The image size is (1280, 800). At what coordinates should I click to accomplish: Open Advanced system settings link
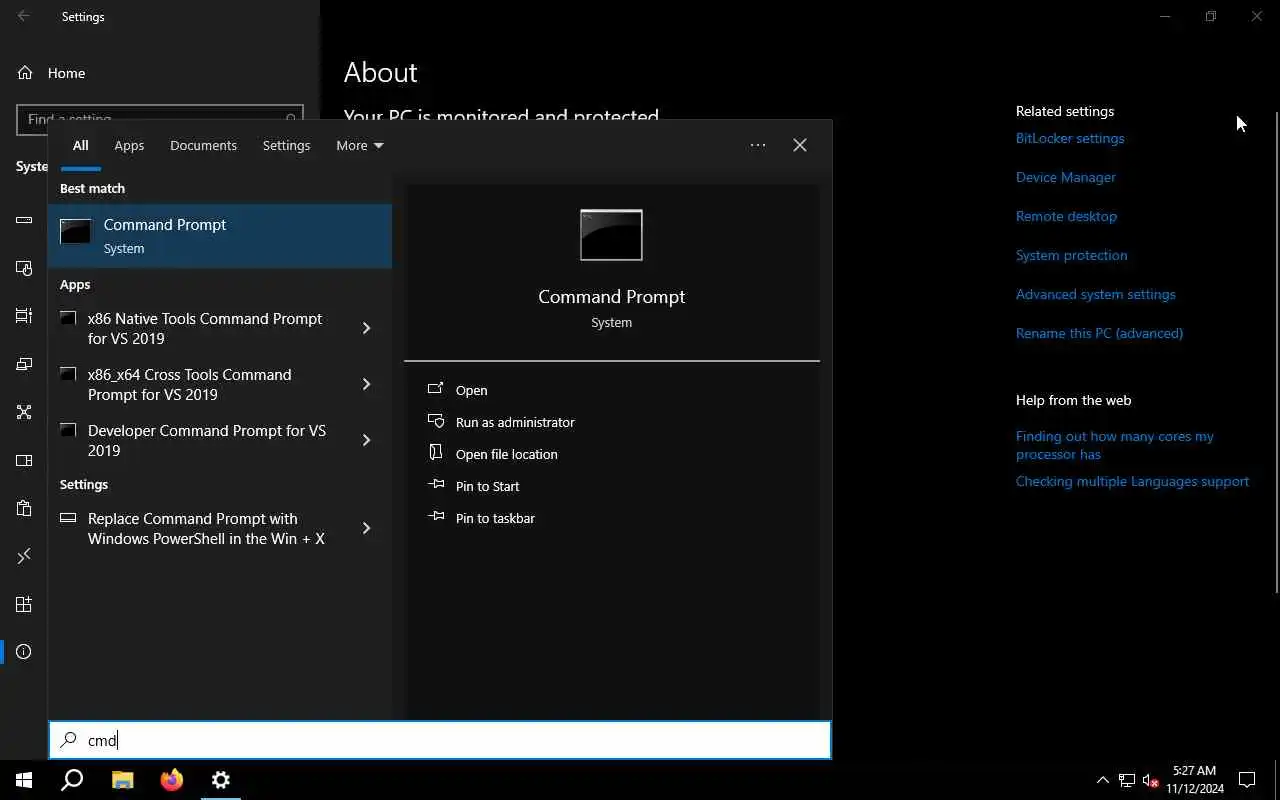point(1096,294)
